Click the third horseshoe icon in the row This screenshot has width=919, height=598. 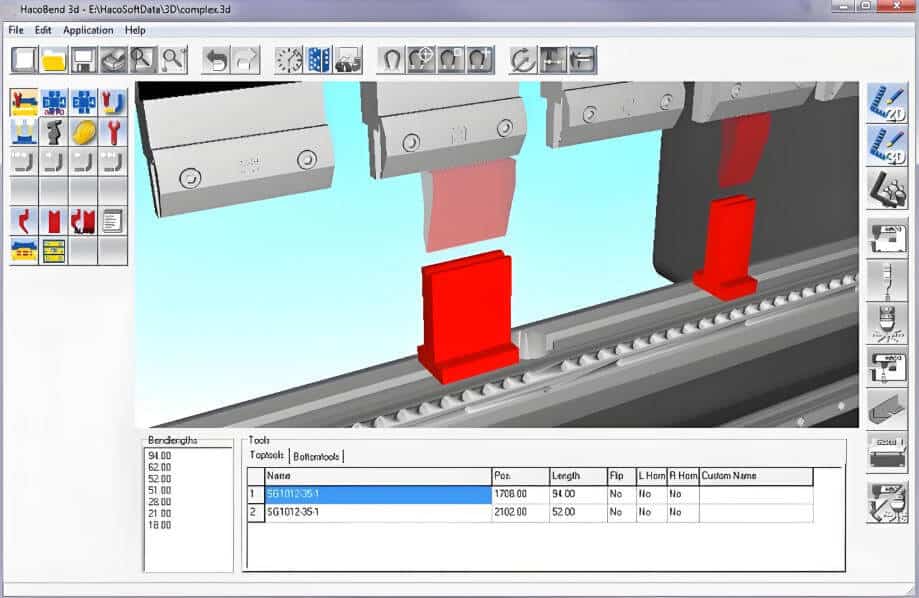click(451, 60)
